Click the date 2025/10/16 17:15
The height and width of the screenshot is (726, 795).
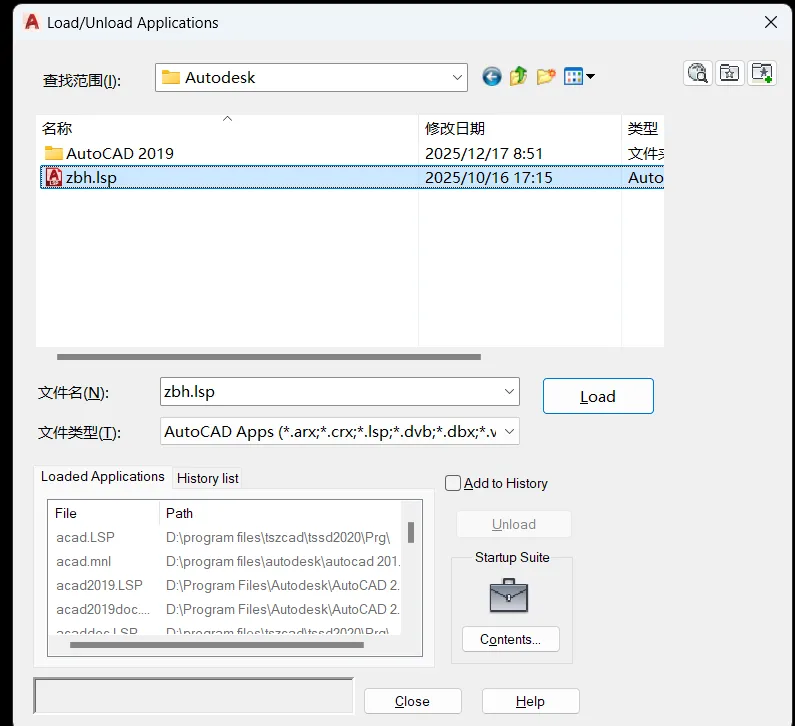coord(489,177)
